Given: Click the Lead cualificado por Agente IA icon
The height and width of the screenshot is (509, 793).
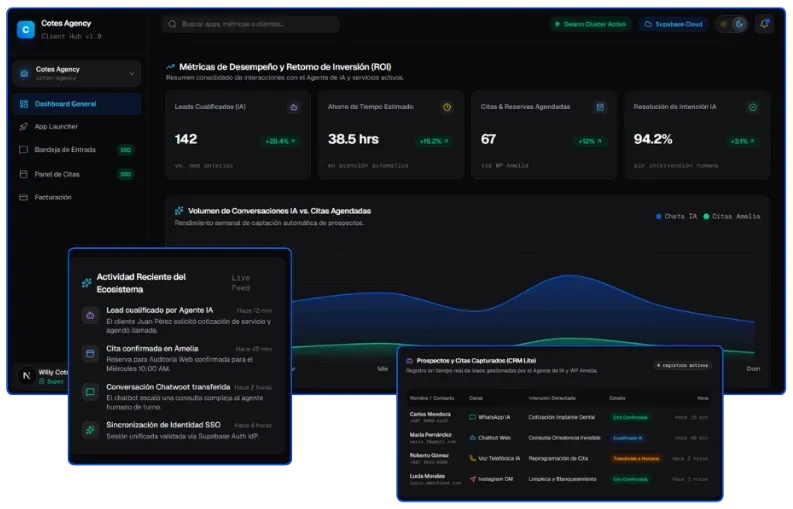Looking at the screenshot, I should click(90, 316).
